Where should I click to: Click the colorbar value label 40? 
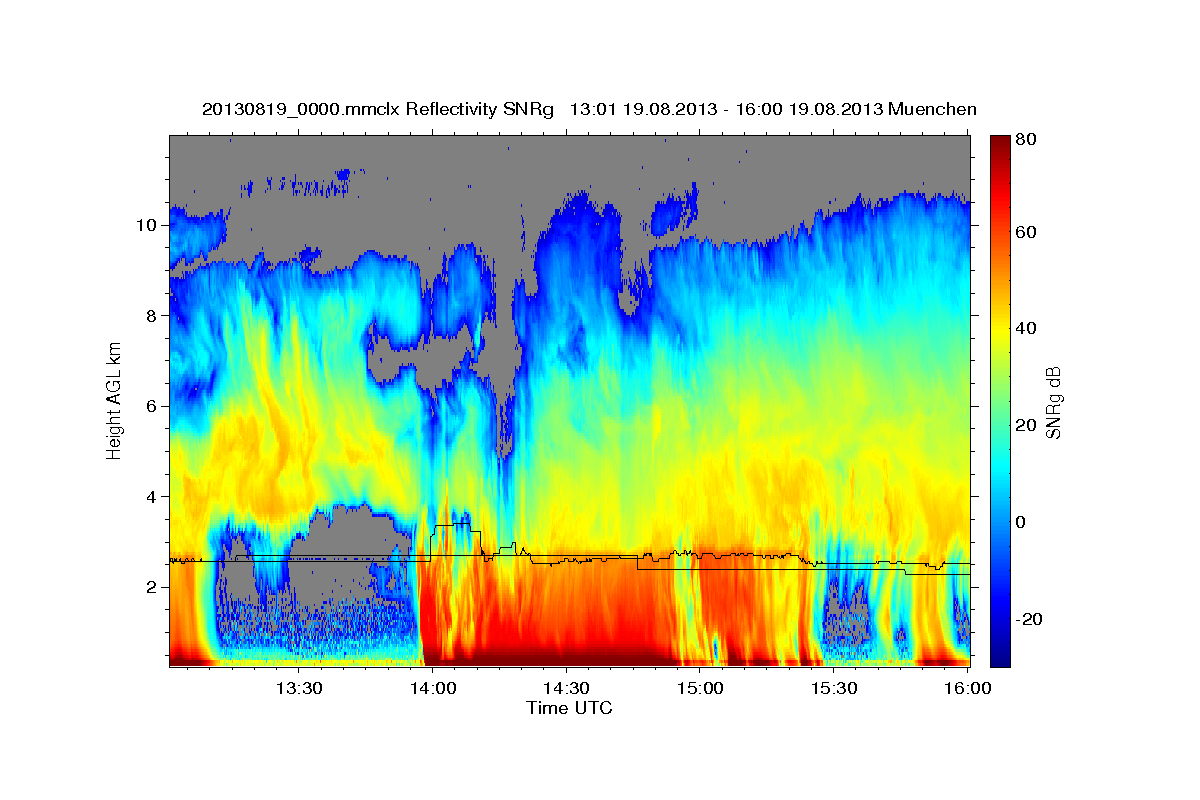pyautogui.click(x=1026, y=329)
